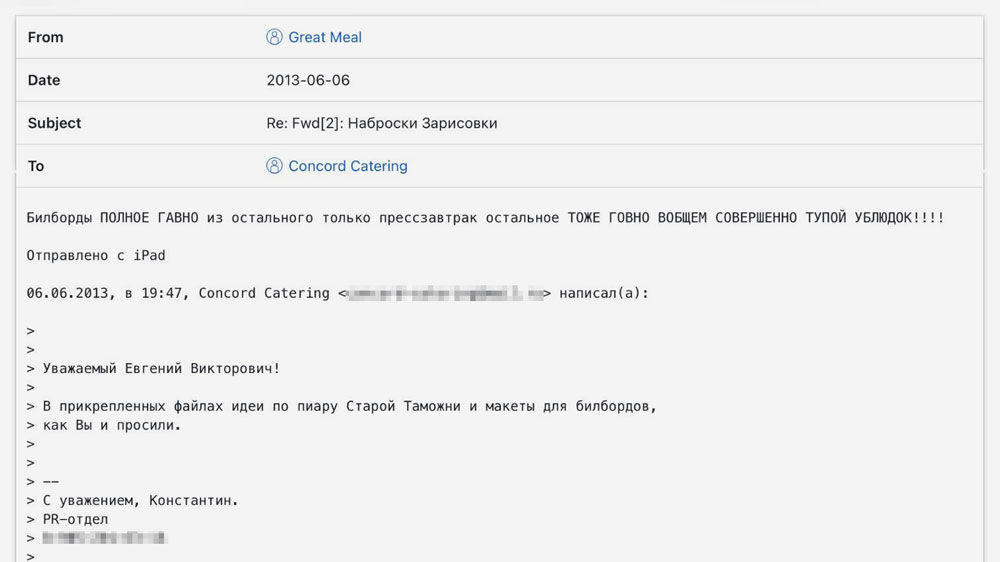The height and width of the screenshot is (562, 1000).
Task: Click the From field label
Action: coord(45,37)
